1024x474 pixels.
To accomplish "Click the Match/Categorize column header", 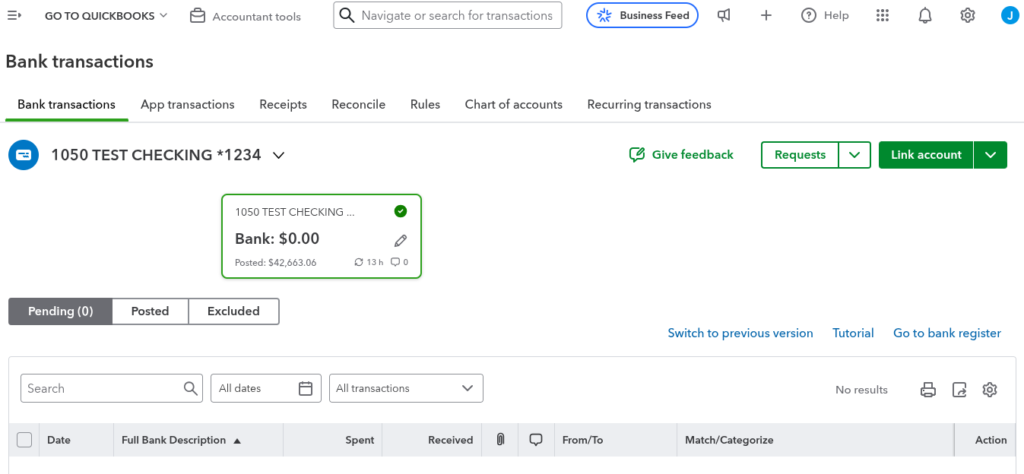I will tap(729, 440).
